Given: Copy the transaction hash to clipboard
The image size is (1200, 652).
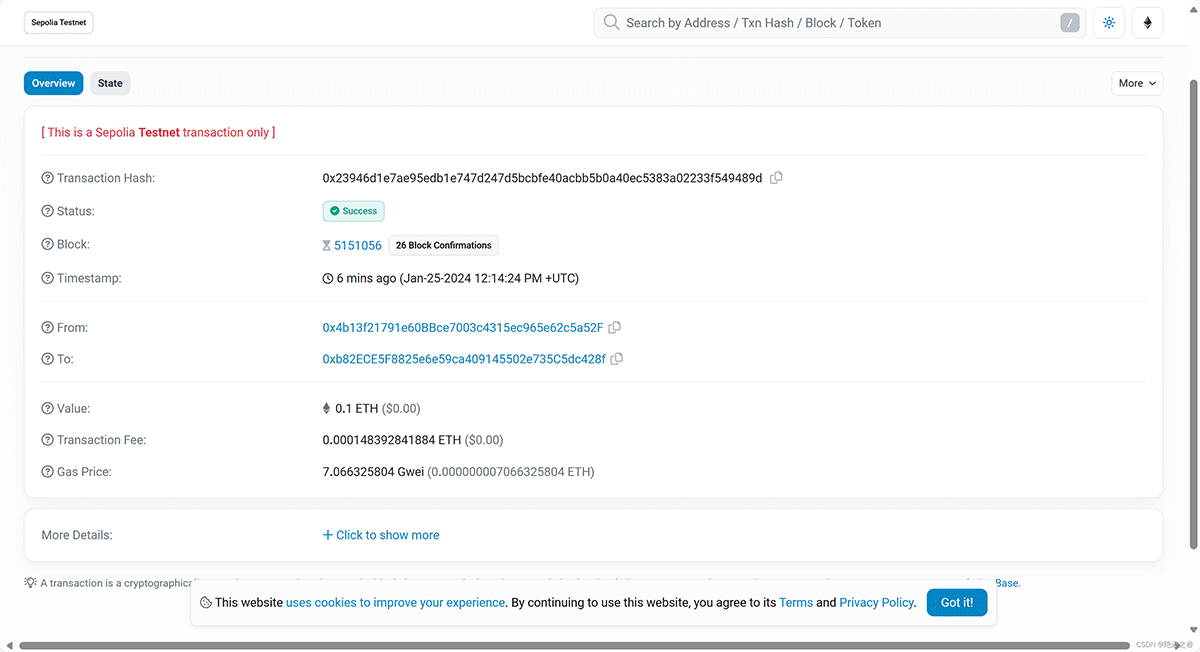Looking at the screenshot, I should 776,178.
